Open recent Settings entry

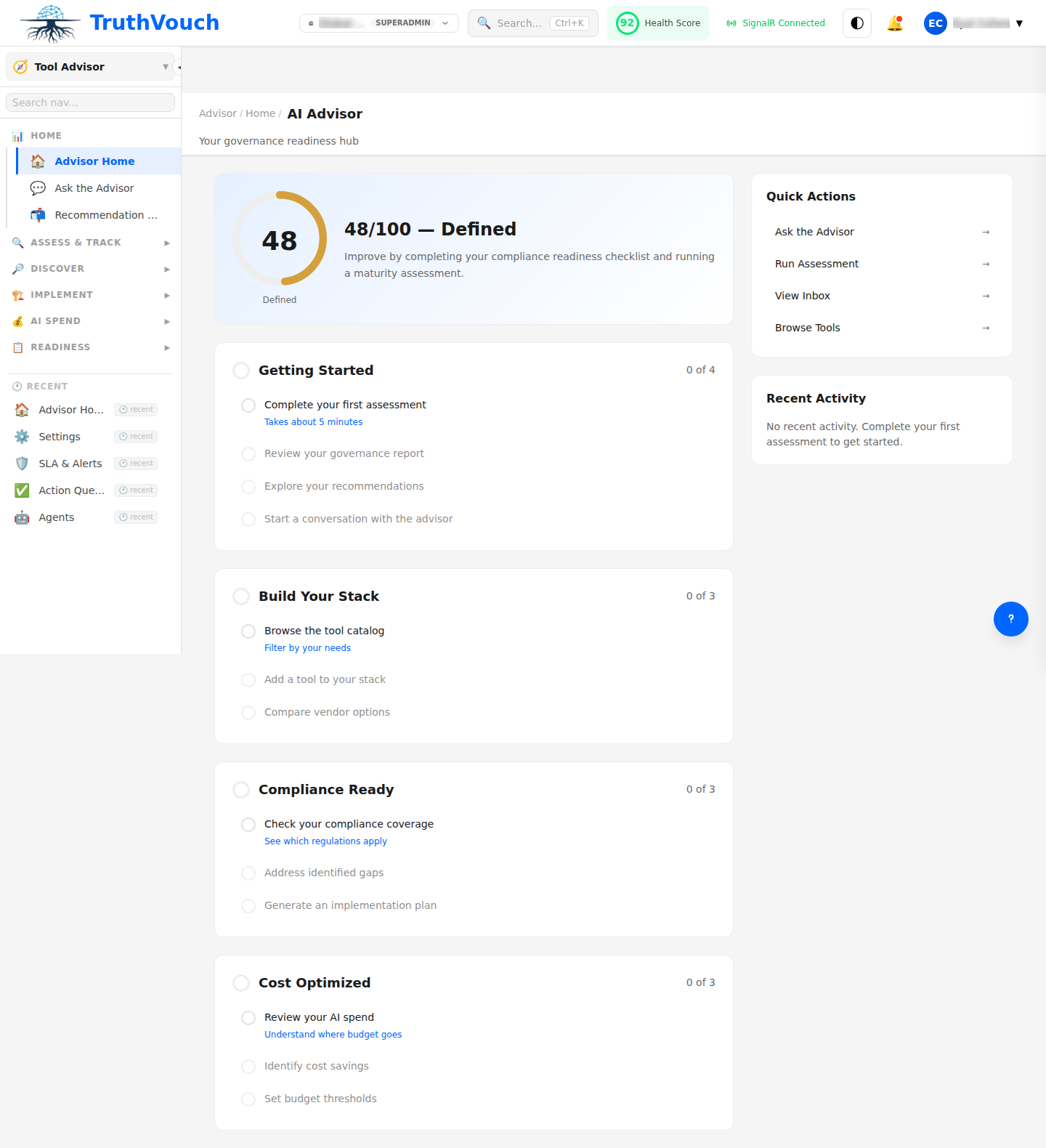pos(86,437)
